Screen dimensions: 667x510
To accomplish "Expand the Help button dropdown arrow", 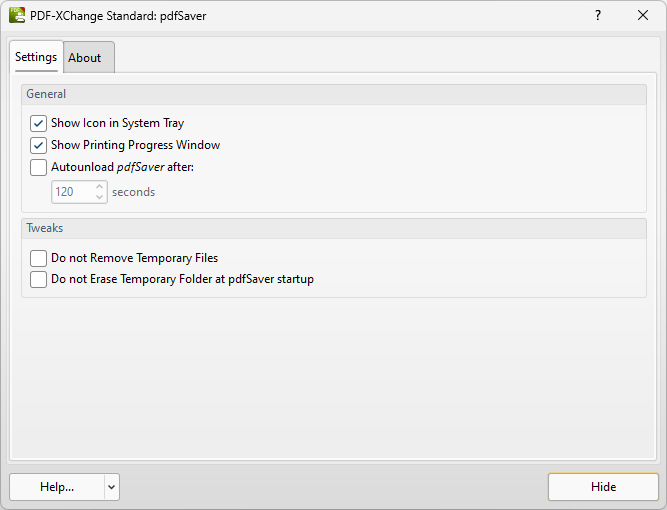I will [111, 487].
